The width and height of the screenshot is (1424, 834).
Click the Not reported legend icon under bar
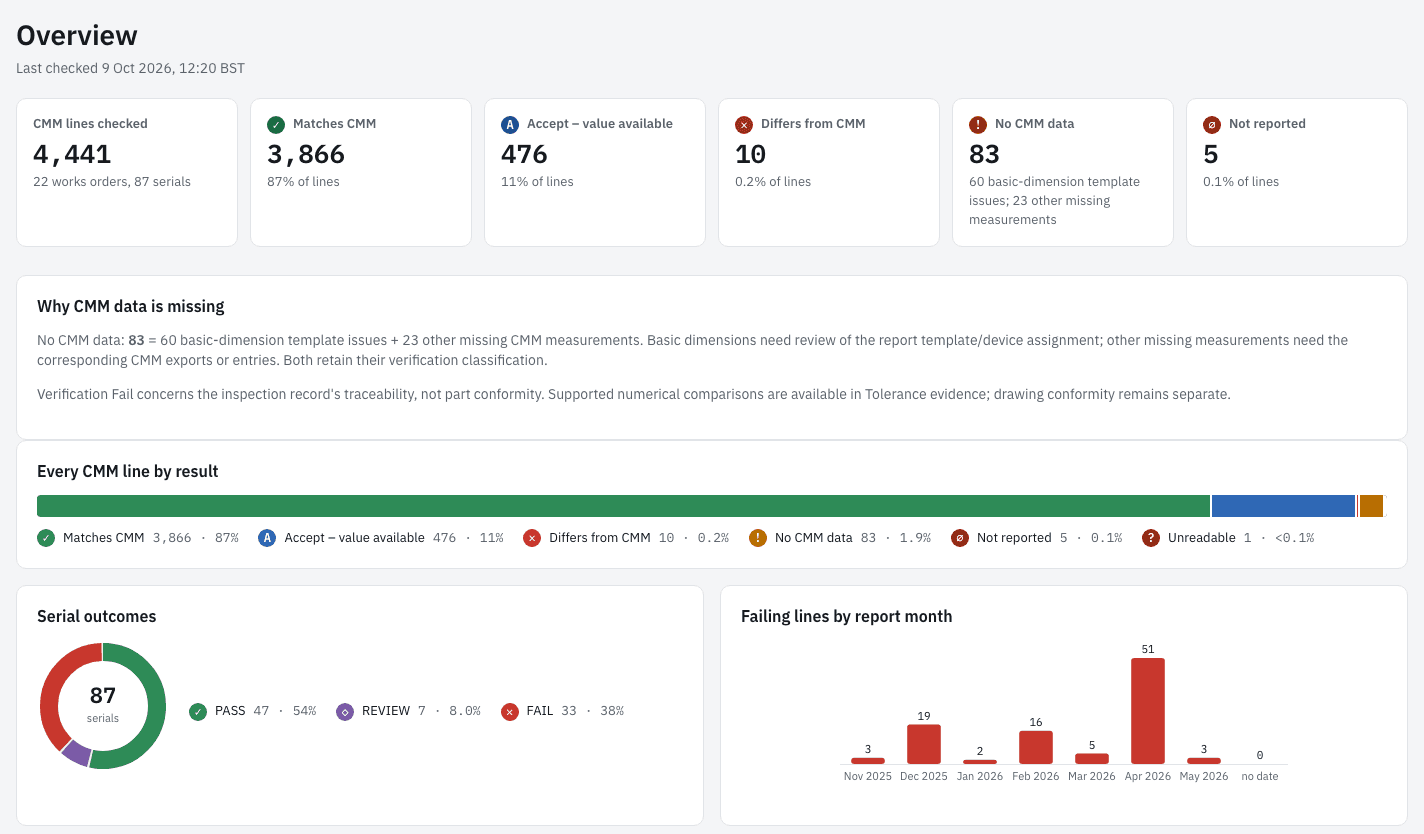coord(960,538)
